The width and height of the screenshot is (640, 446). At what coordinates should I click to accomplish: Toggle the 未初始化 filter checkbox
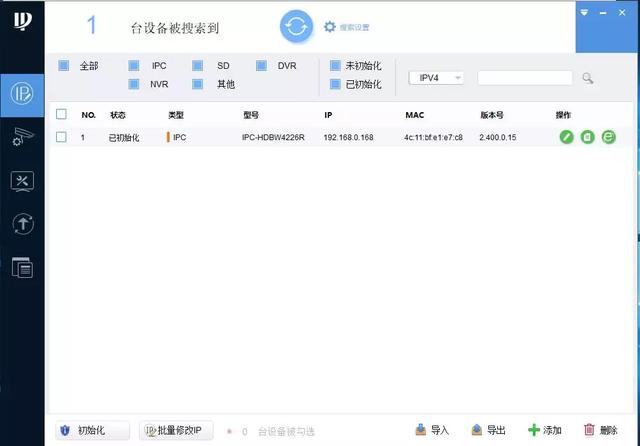pos(335,65)
